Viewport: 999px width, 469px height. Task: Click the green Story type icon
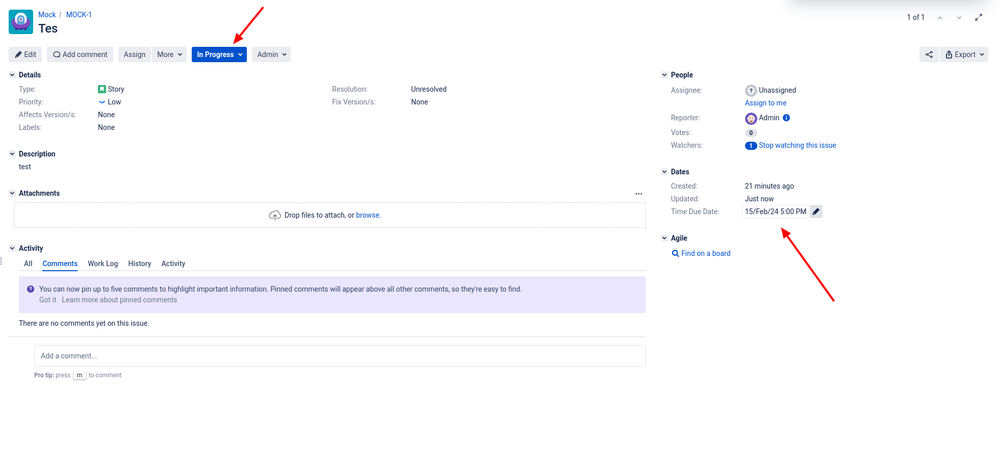pos(102,89)
